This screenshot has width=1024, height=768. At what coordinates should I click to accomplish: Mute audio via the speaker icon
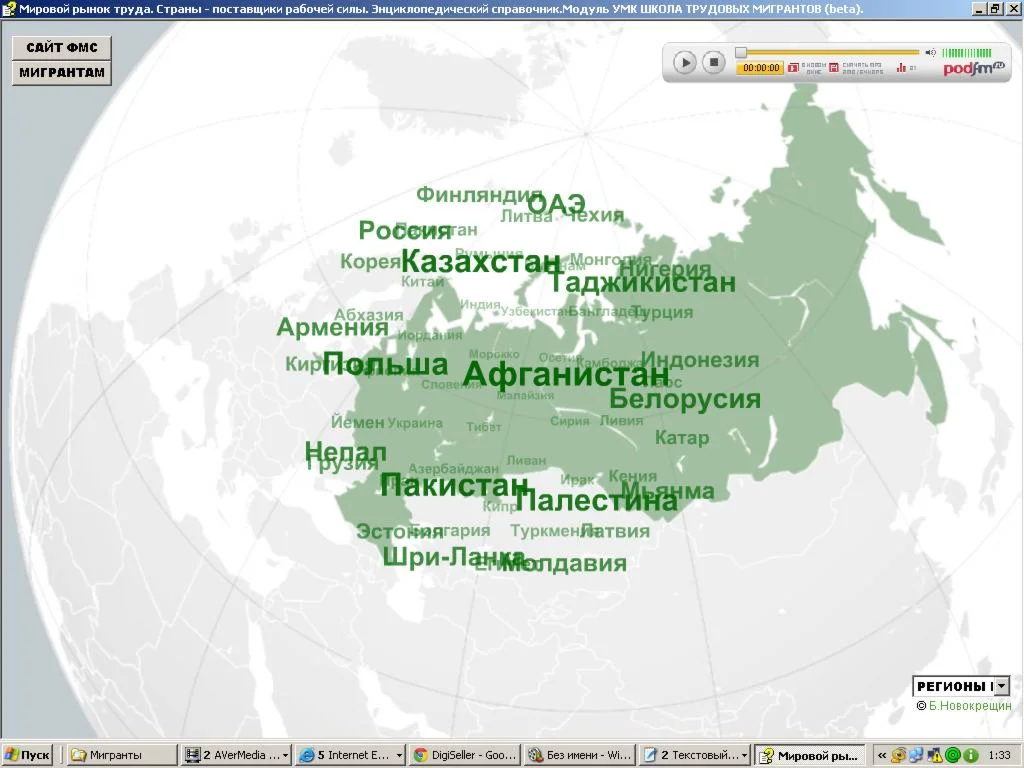(931, 52)
